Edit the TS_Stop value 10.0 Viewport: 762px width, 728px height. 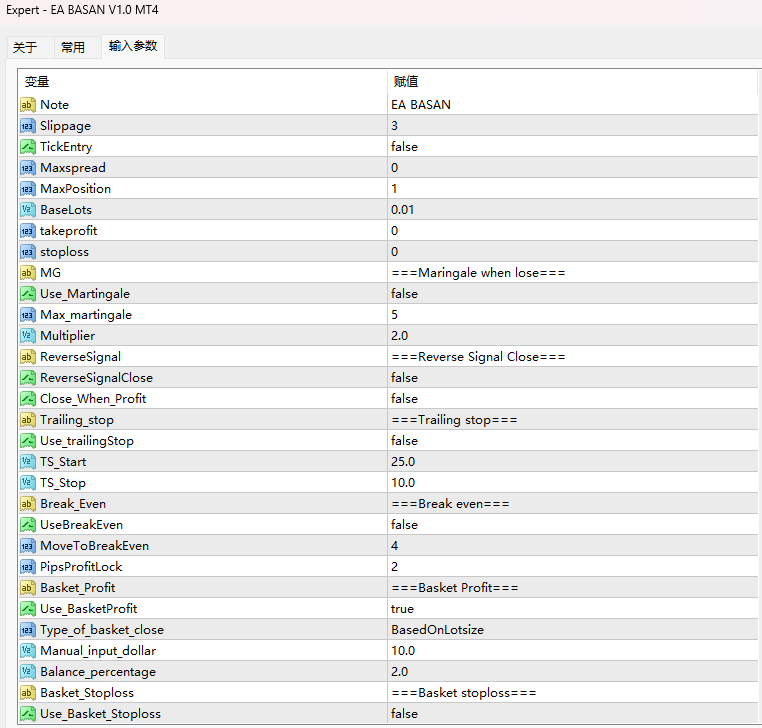[x=572, y=483]
